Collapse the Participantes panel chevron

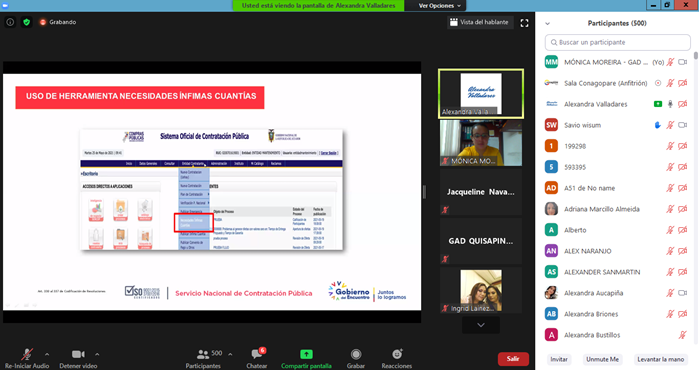pos(547,24)
